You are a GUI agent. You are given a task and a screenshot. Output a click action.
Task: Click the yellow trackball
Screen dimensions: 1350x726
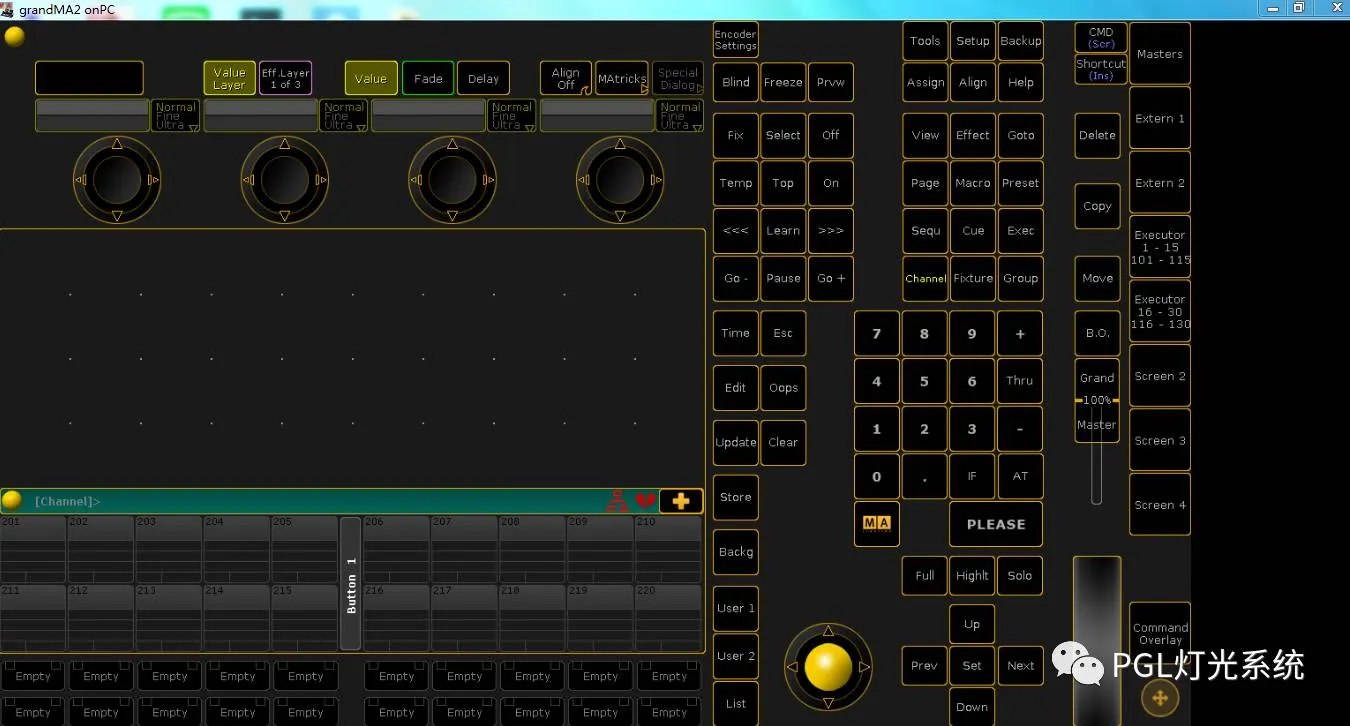[x=828, y=667]
